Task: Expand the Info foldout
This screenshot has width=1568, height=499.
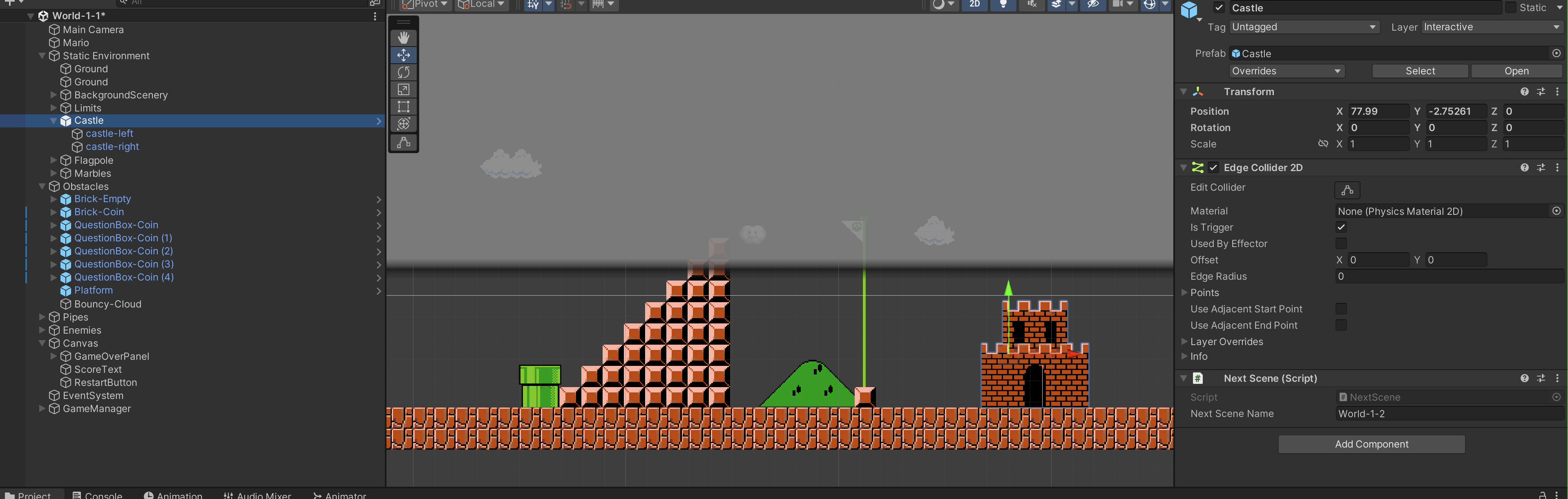Action: point(1184,356)
